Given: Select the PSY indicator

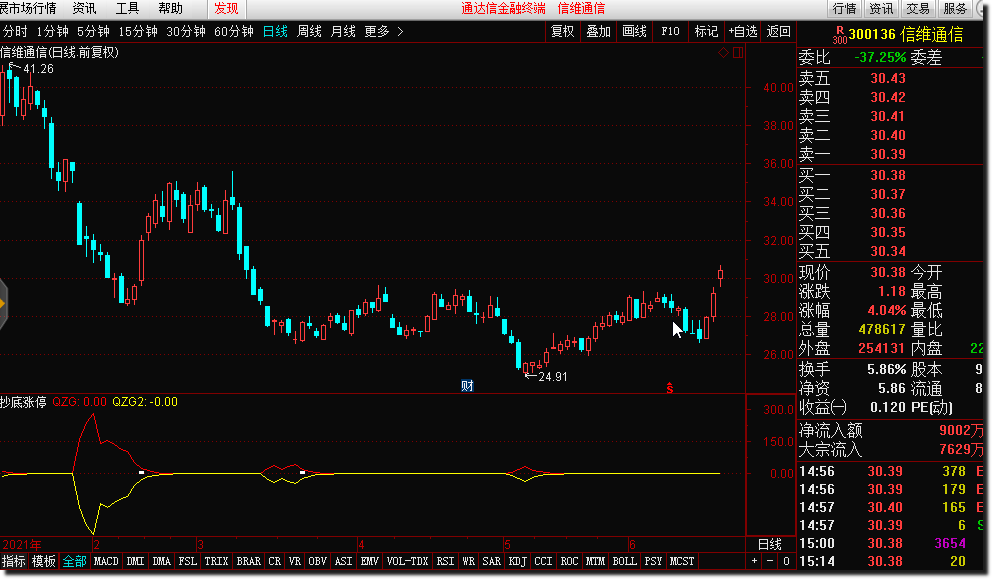Looking at the screenshot, I should (653, 561).
